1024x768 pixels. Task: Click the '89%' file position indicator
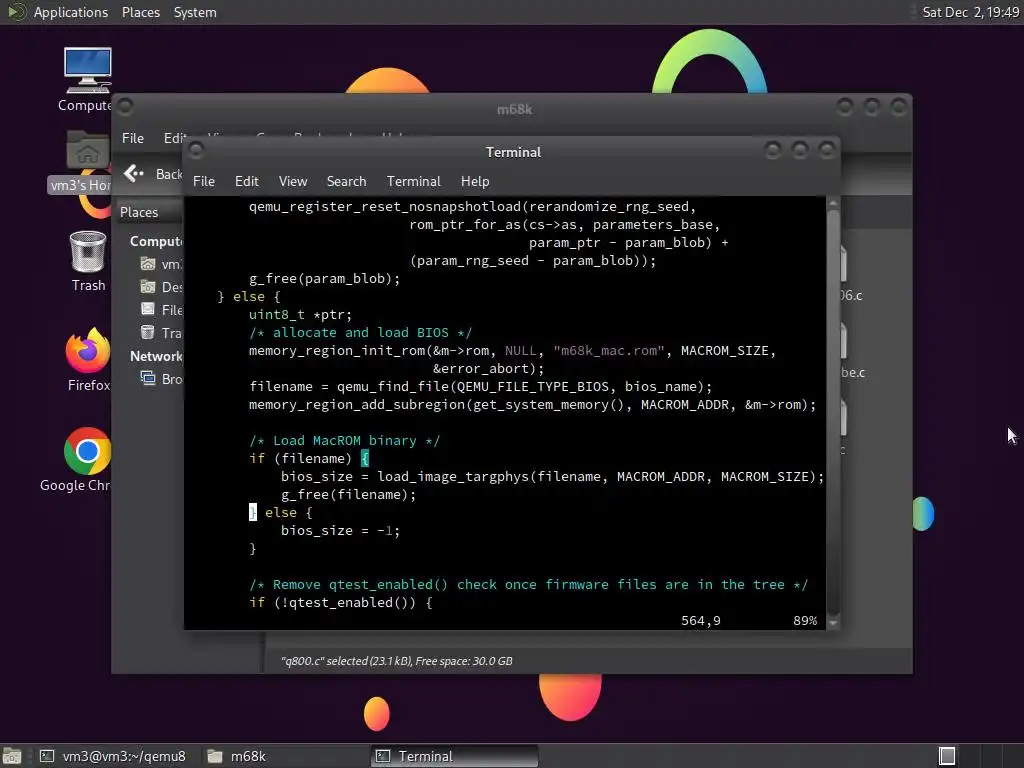click(805, 620)
